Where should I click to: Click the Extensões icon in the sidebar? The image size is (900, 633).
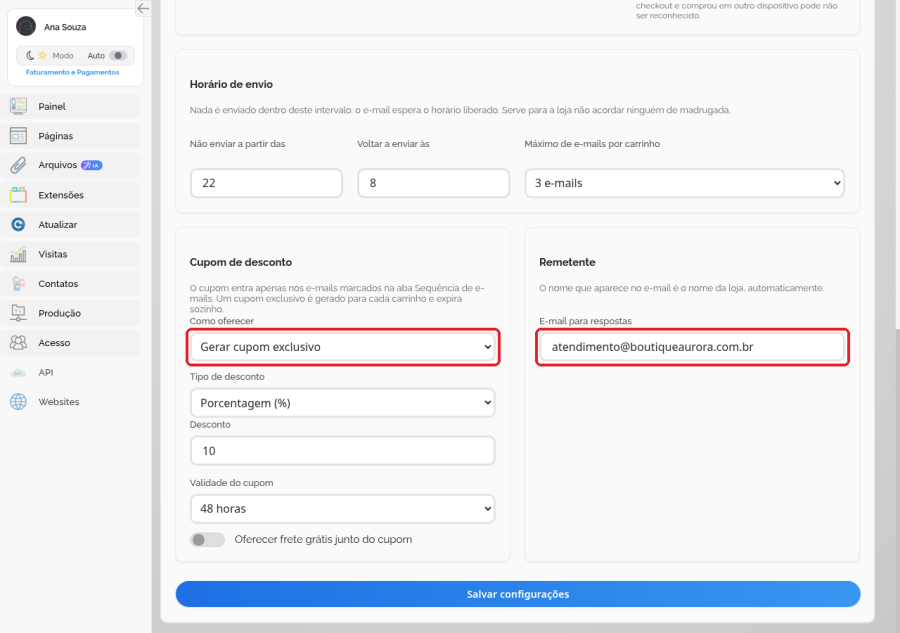(x=18, y=195)
